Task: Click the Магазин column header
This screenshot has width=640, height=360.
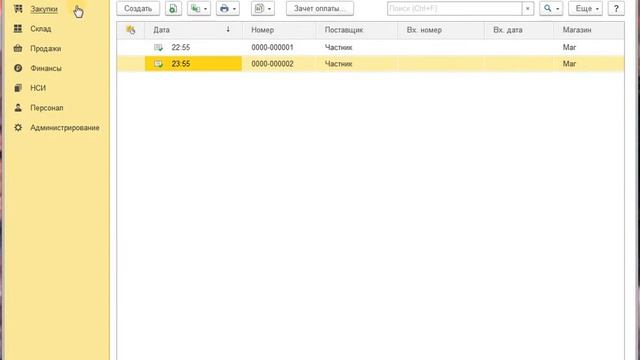Action: [x=589, y=30]
